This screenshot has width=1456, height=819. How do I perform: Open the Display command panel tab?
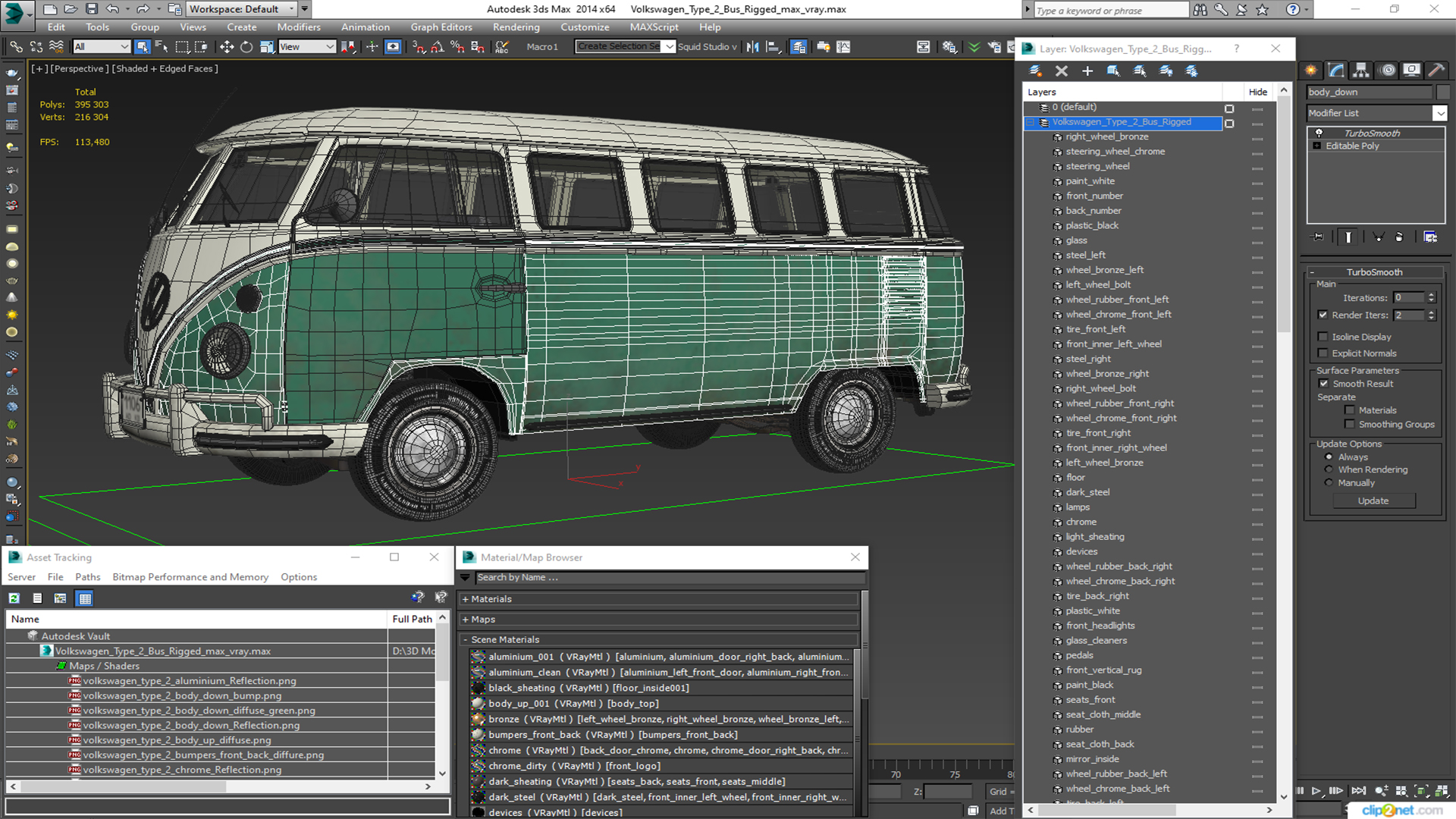point(1411,70)
